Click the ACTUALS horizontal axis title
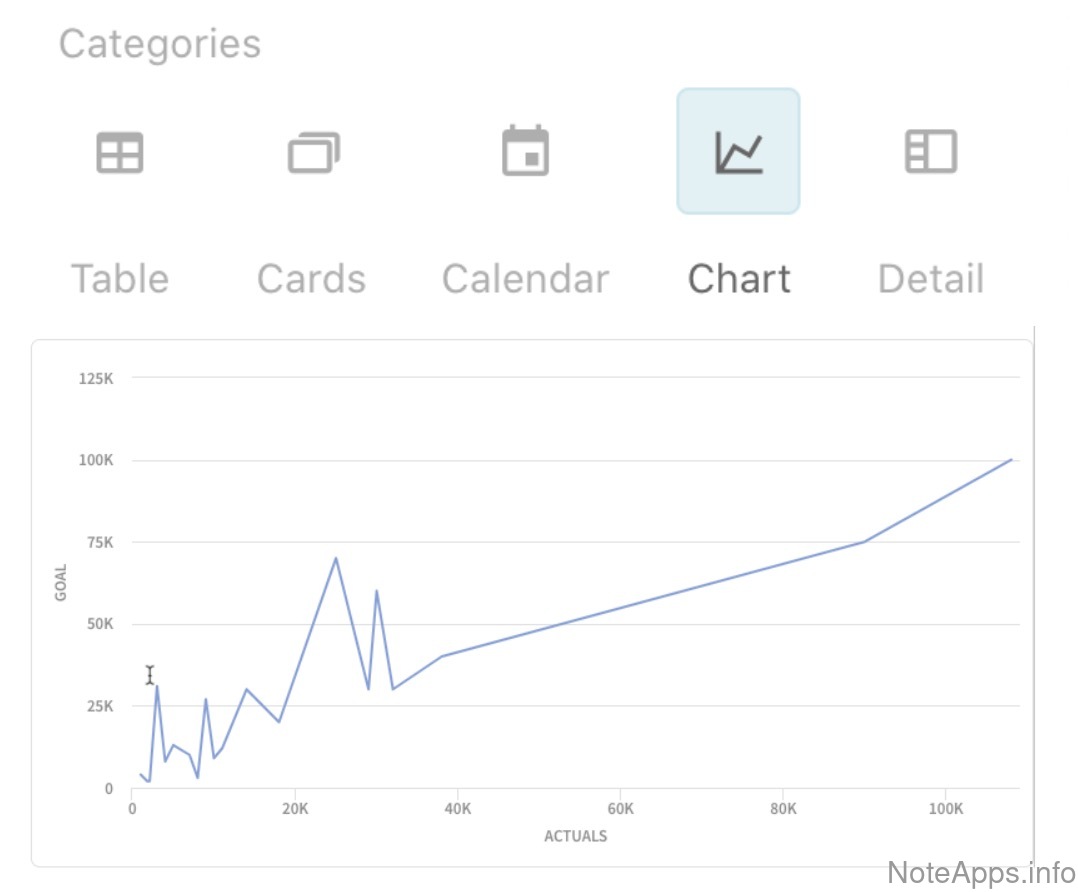The image size is (1078, 892). pos(575,836)
